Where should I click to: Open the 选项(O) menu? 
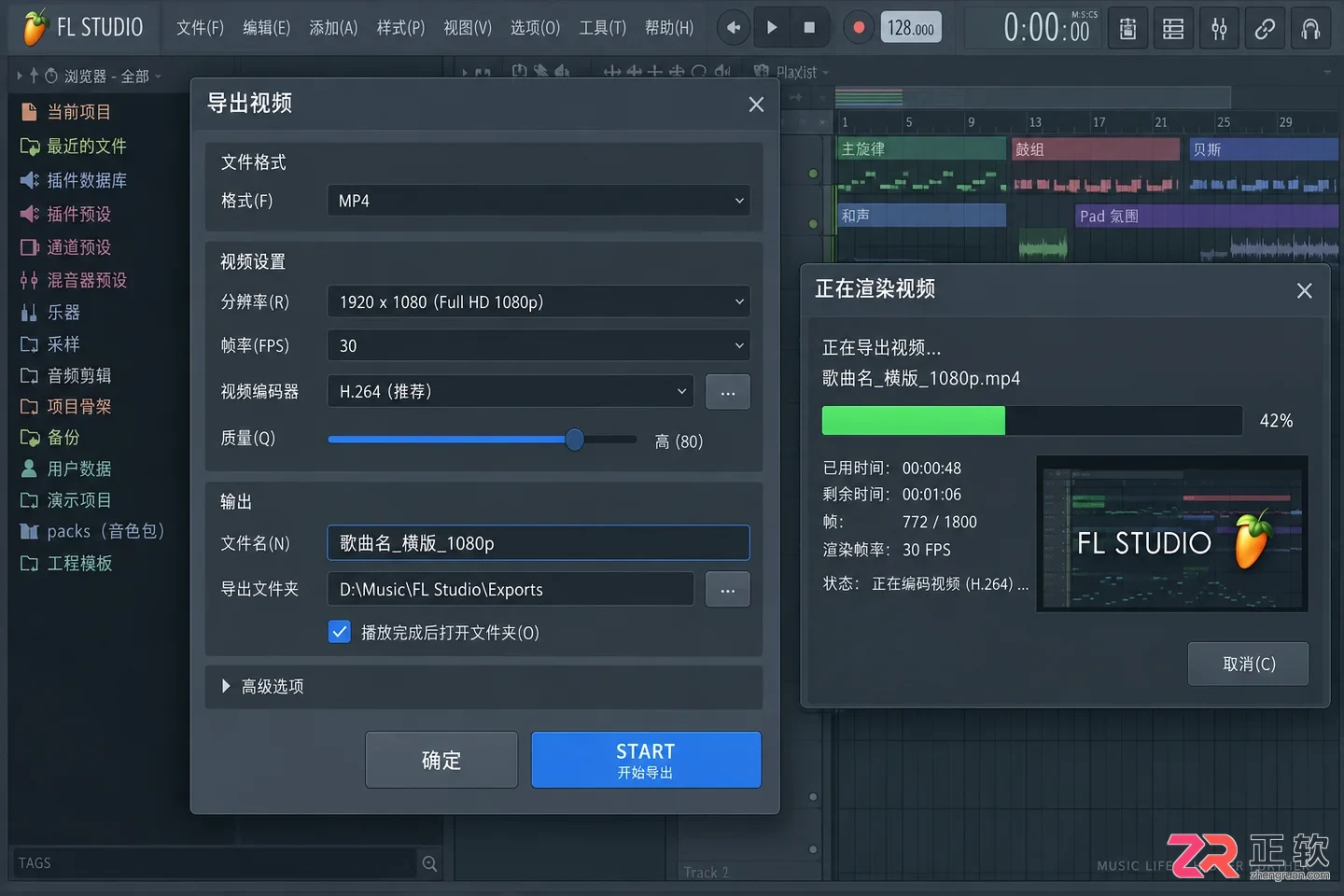[x=535, y=28]
